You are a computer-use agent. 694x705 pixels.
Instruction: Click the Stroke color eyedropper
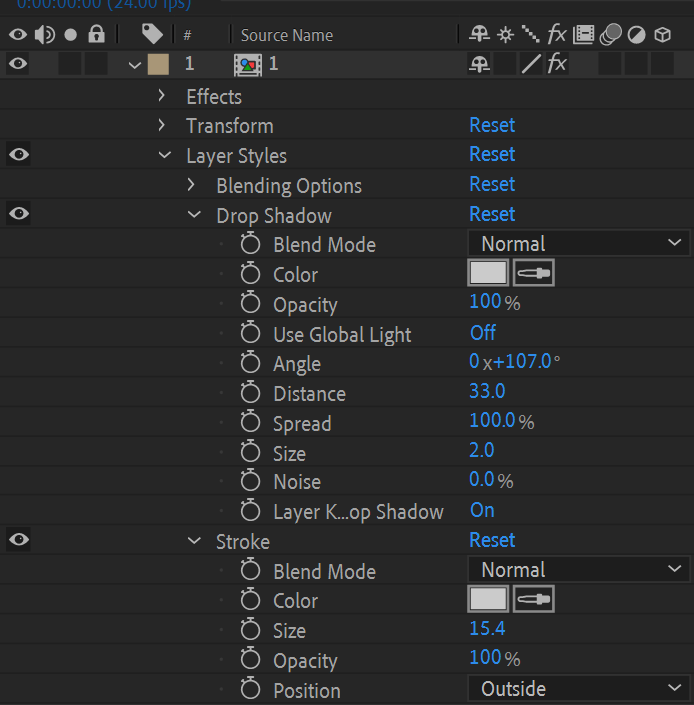tap(534, 599)
